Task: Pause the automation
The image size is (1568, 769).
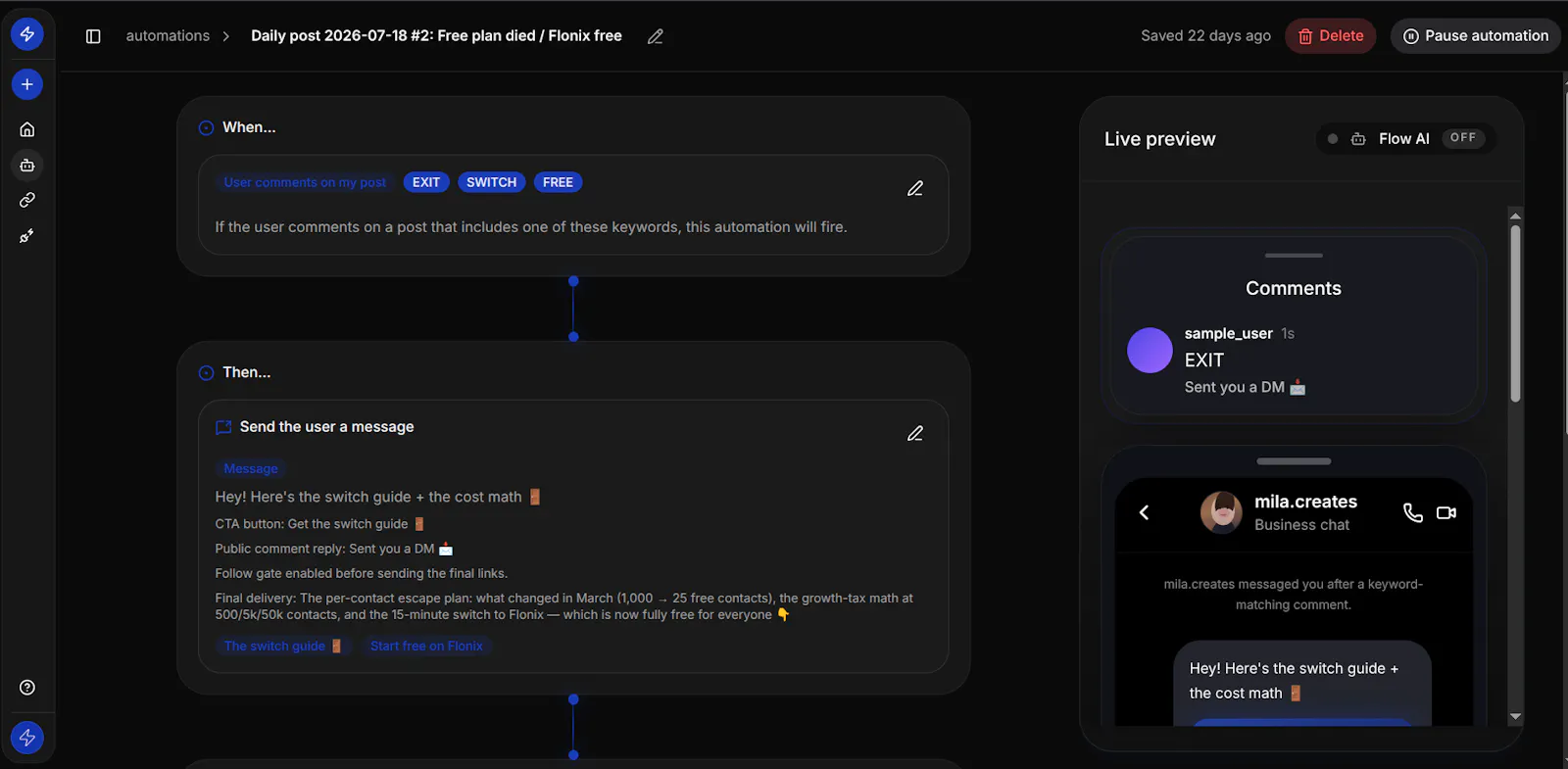Action: [x=1475, y=36]
